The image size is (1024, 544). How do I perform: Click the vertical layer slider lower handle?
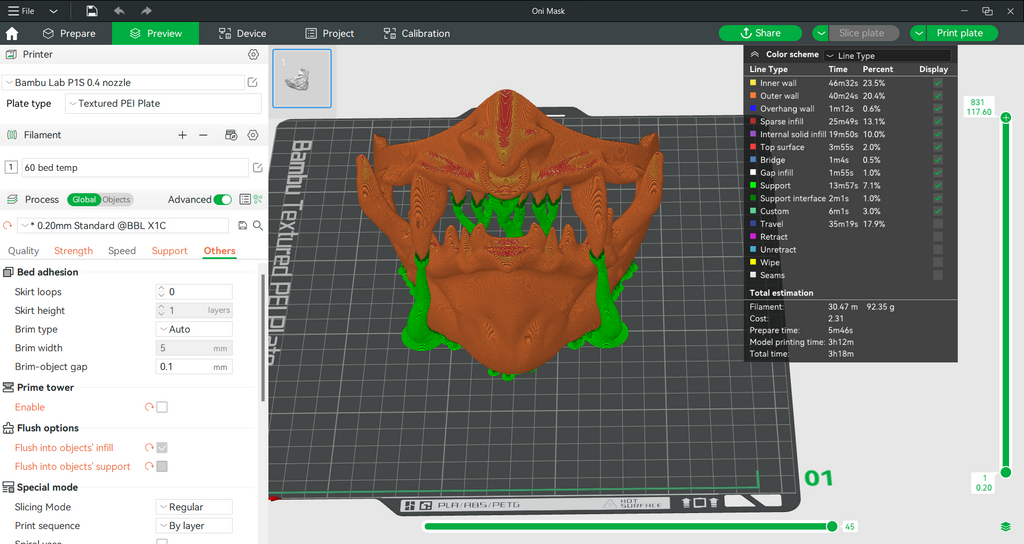(1006, 472)
